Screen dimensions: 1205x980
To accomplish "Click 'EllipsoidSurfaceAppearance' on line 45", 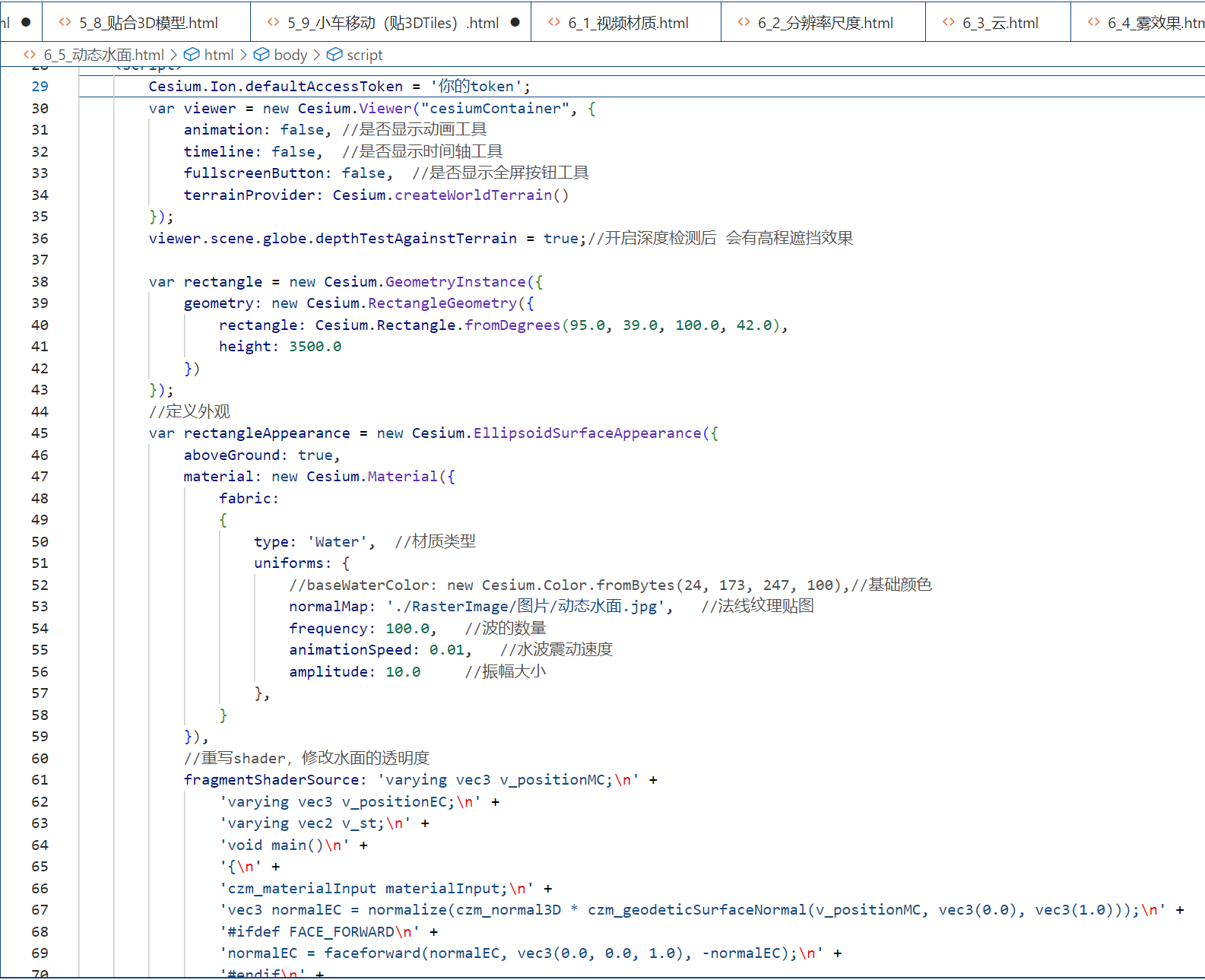I will pyautogui.click(x=588, y=433).
